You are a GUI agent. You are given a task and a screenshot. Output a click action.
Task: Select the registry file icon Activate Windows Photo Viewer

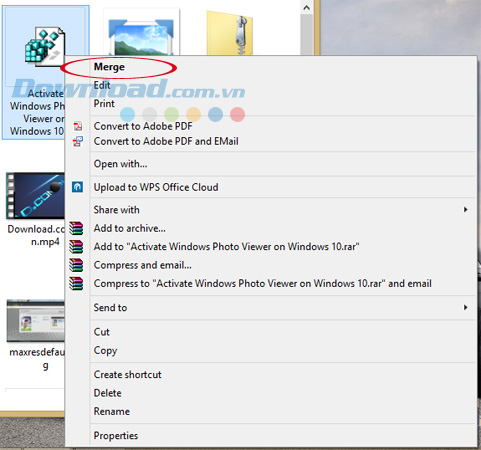[x=45, y=46]
